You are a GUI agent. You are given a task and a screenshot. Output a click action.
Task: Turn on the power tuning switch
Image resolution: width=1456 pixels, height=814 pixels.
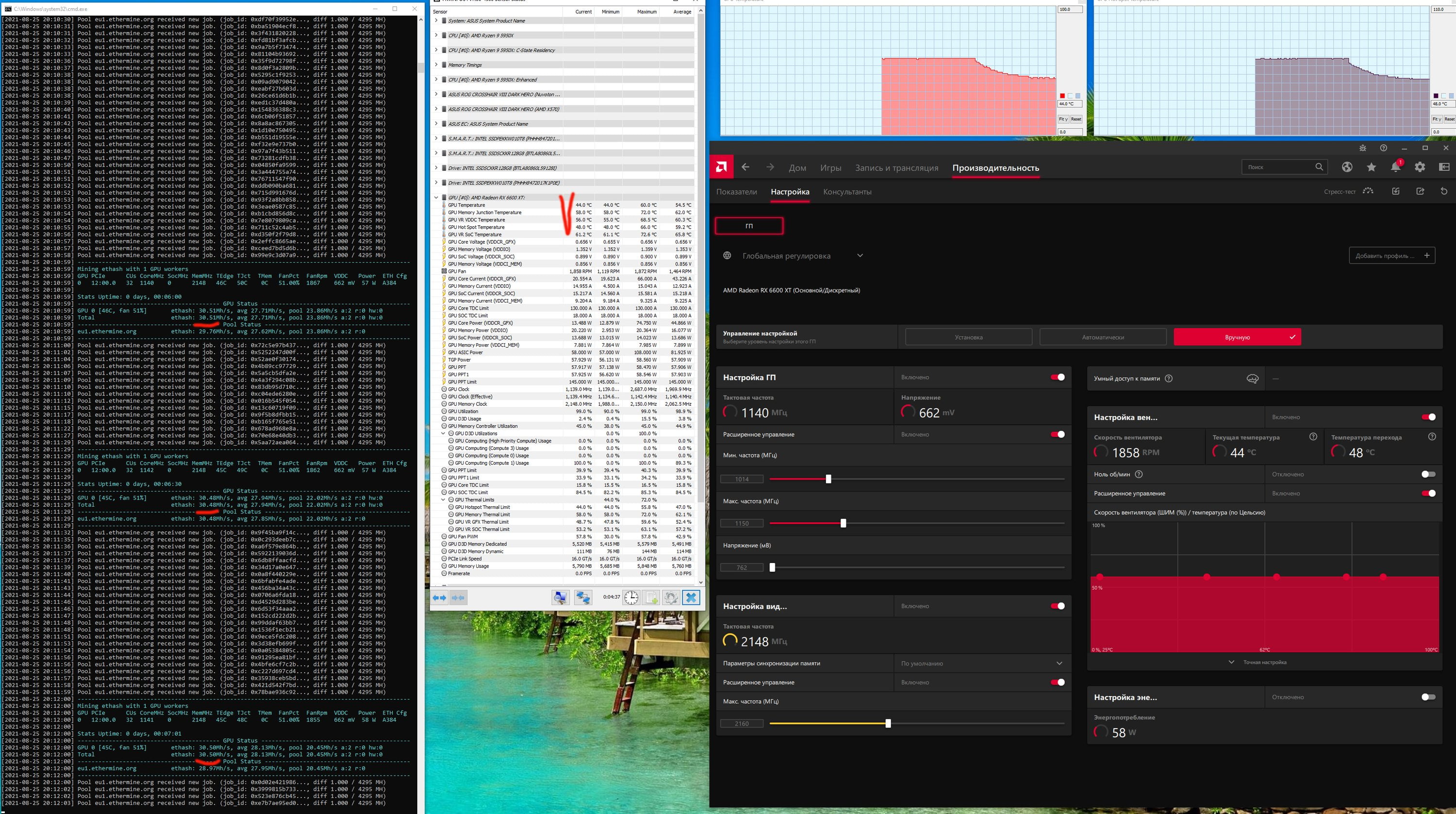click(x=1428, y=697)
